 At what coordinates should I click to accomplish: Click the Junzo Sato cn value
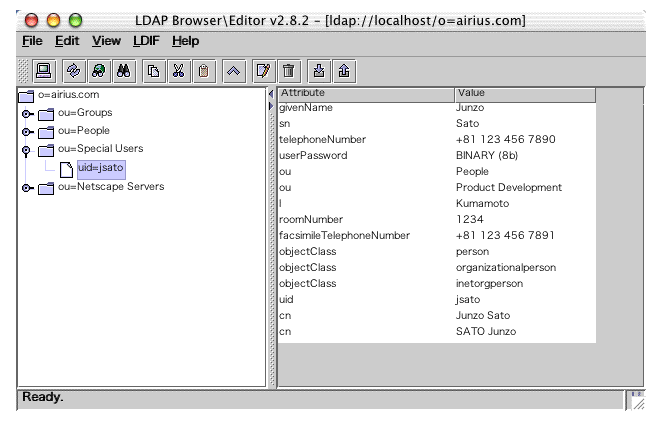[483, 316]
